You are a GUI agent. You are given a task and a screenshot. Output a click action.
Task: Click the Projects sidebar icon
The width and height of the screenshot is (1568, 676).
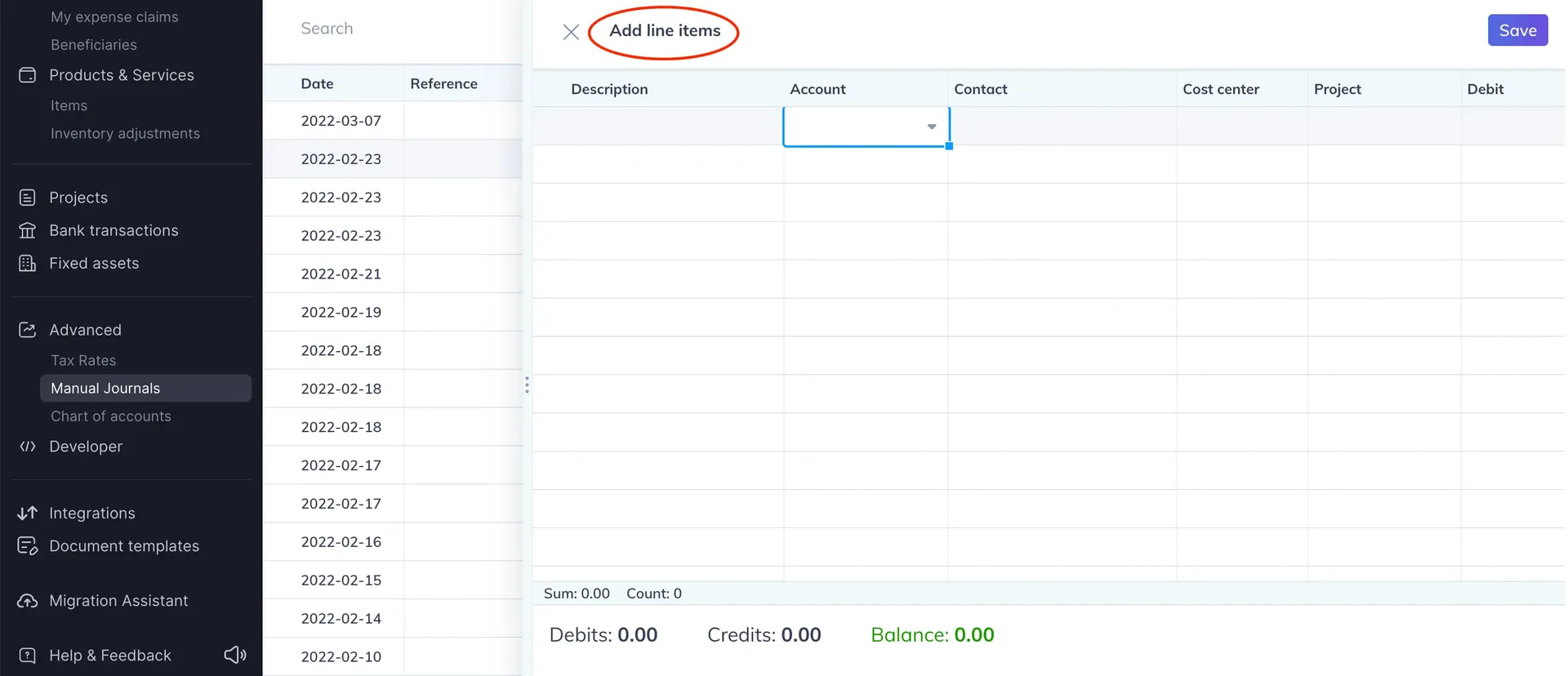tap(28, 198)
